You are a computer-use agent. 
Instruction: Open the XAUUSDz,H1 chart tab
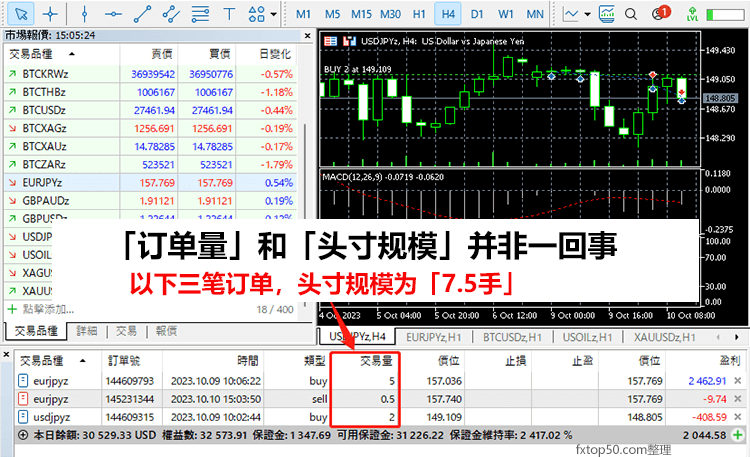(x=664, y=337)
